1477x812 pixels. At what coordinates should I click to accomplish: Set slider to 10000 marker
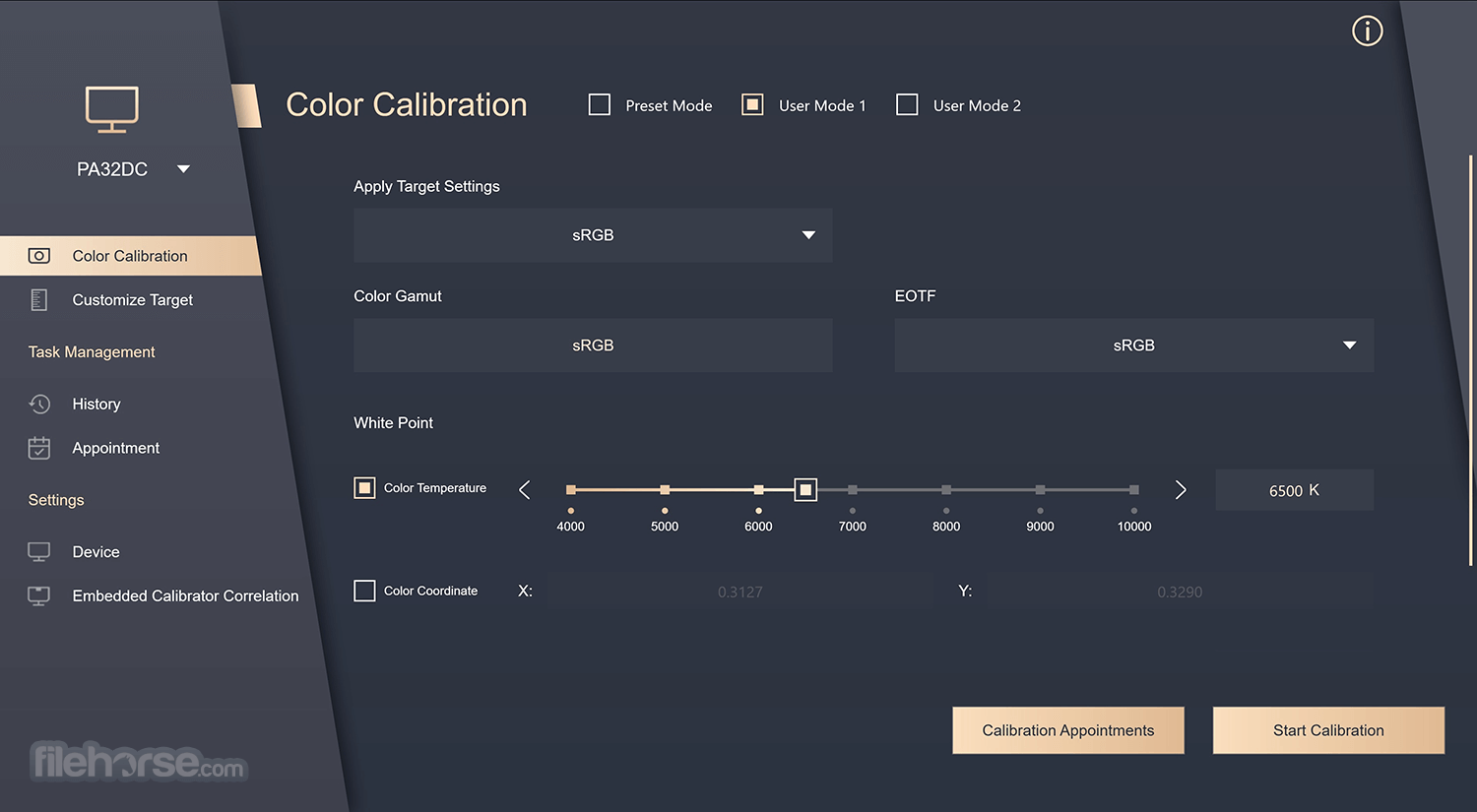click(x=1134, y=489)
